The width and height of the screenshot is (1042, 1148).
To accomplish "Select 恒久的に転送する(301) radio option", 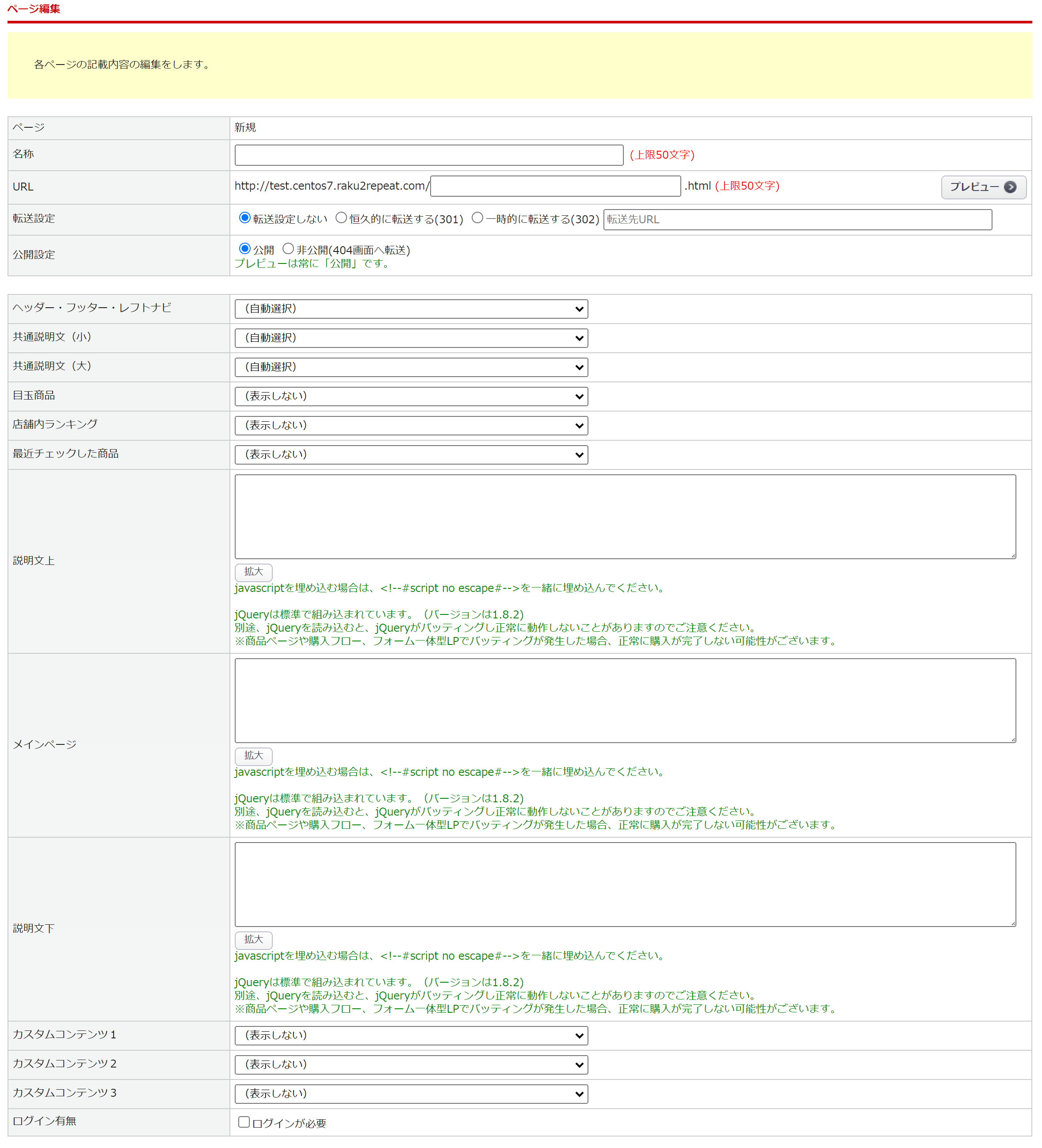I will pyautogui.click(x=341, y=218).
